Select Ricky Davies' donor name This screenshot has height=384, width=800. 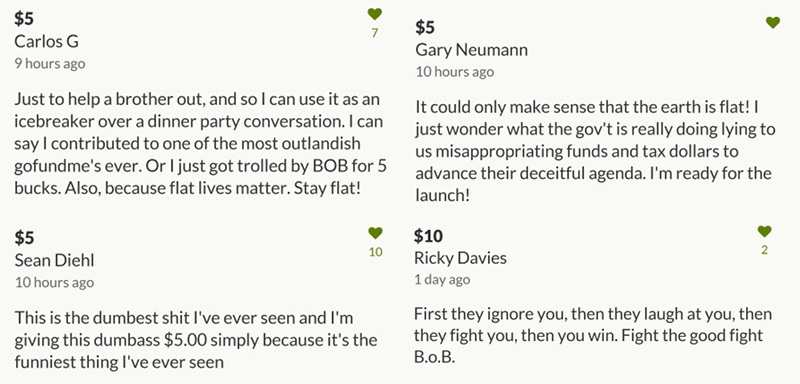460,258
